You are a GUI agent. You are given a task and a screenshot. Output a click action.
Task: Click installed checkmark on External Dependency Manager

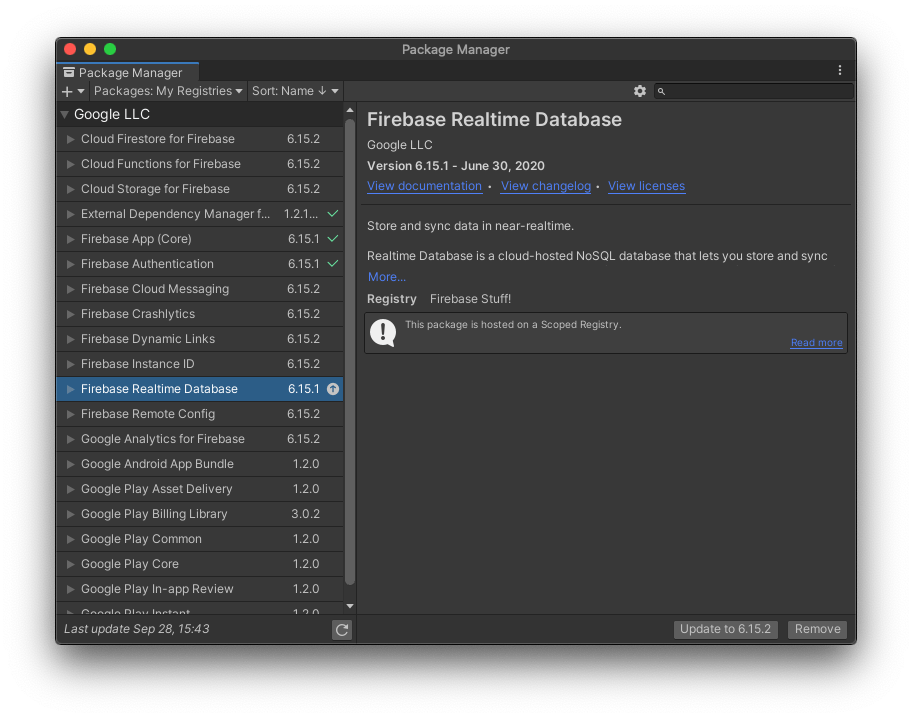pyautogui.click(x=333, y=214)
